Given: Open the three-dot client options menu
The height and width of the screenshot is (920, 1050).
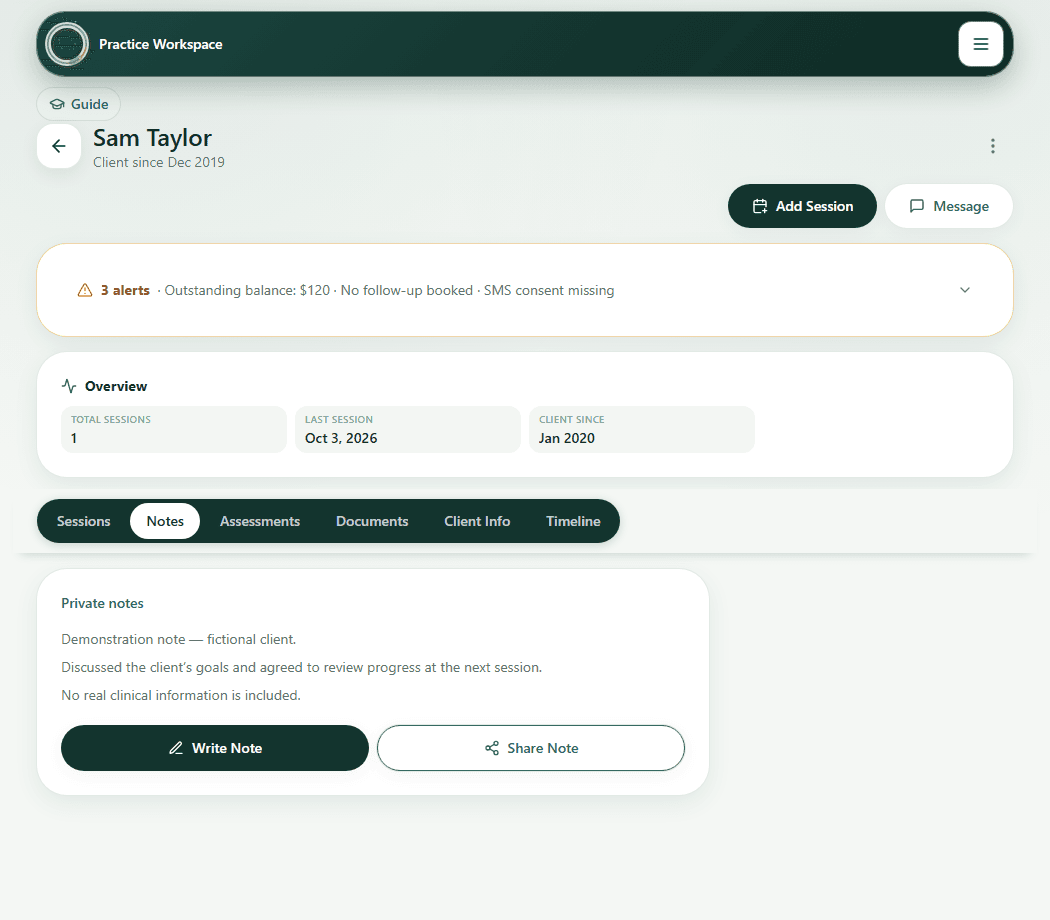Looking at the screenshot, I should click(x=992, y=146).
